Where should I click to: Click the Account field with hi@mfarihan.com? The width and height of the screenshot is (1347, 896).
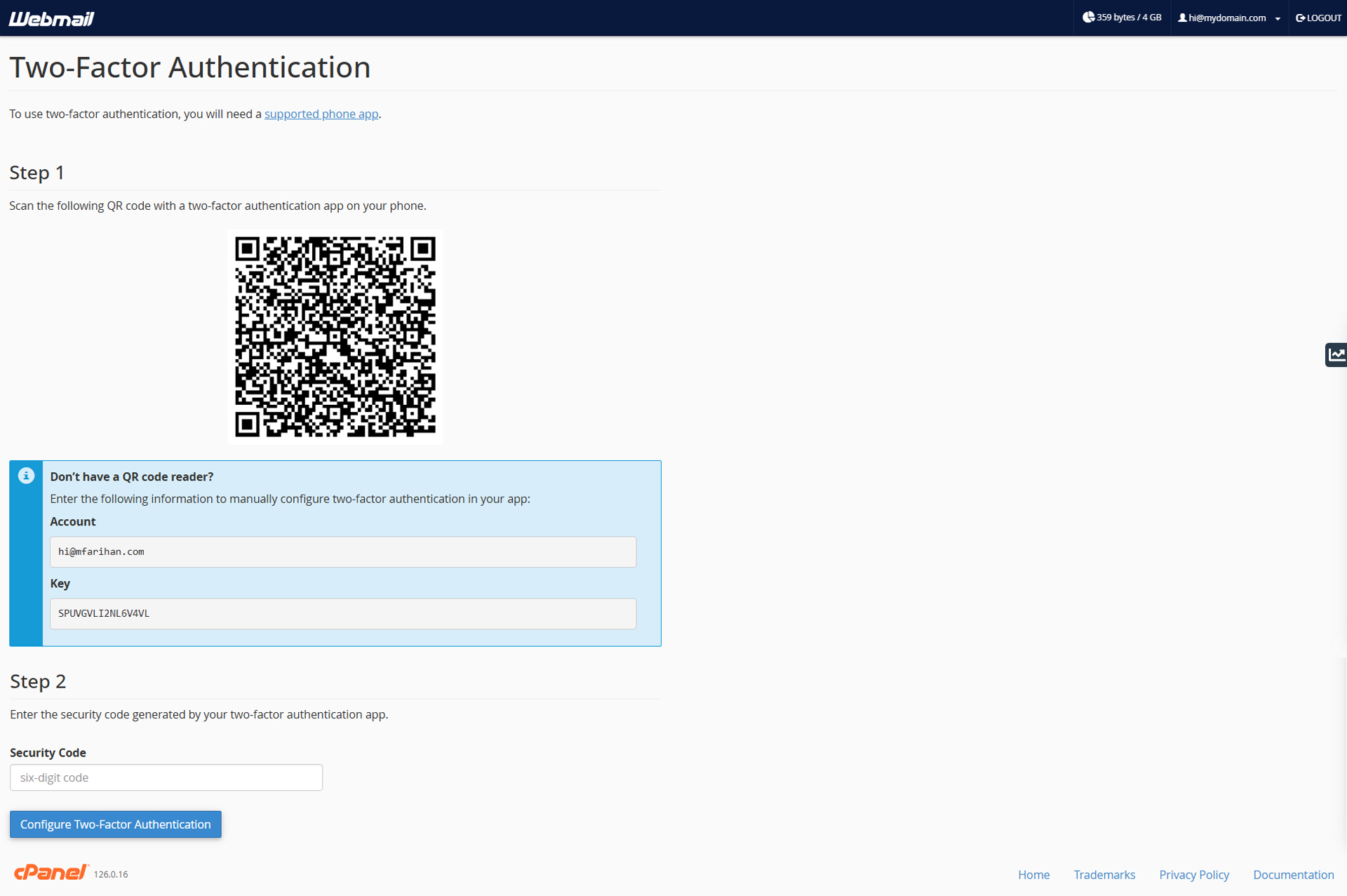coord(343,552)
